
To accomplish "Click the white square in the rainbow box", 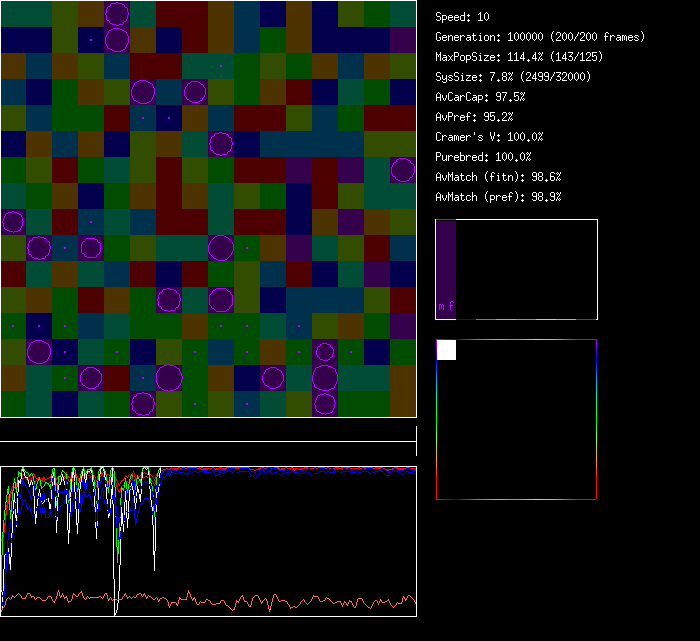I will pyautogui.click(x=446, y=349).
